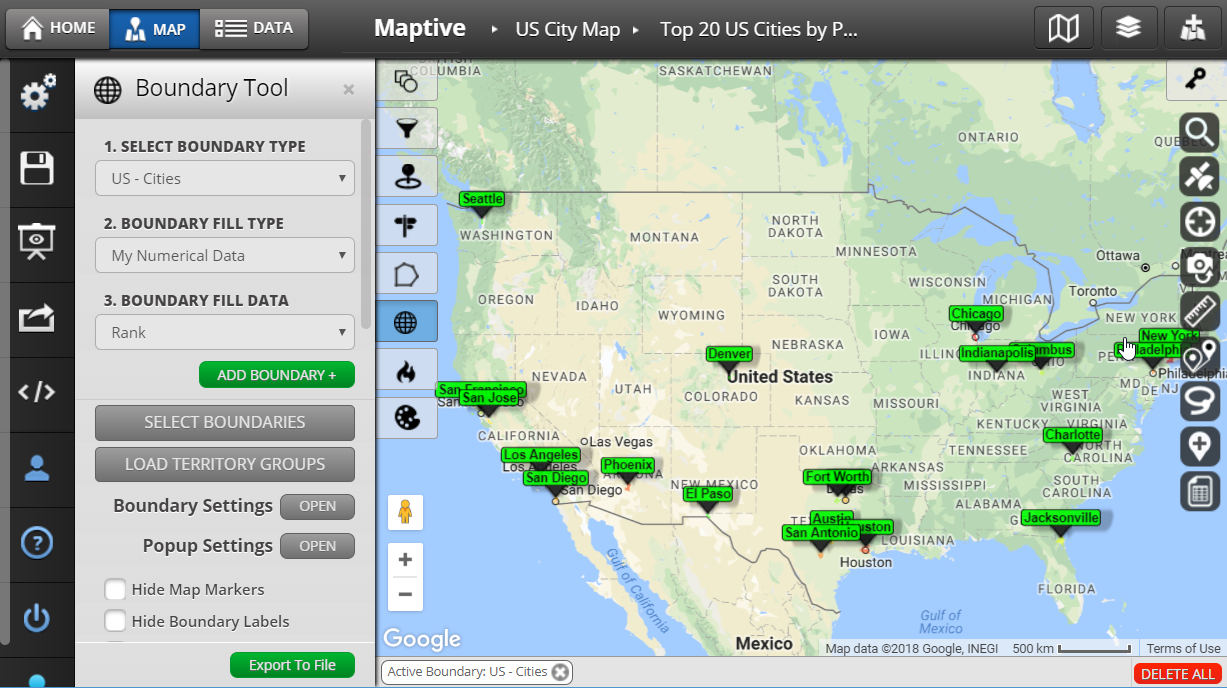Open the filter funnel tool

point(407,128)
